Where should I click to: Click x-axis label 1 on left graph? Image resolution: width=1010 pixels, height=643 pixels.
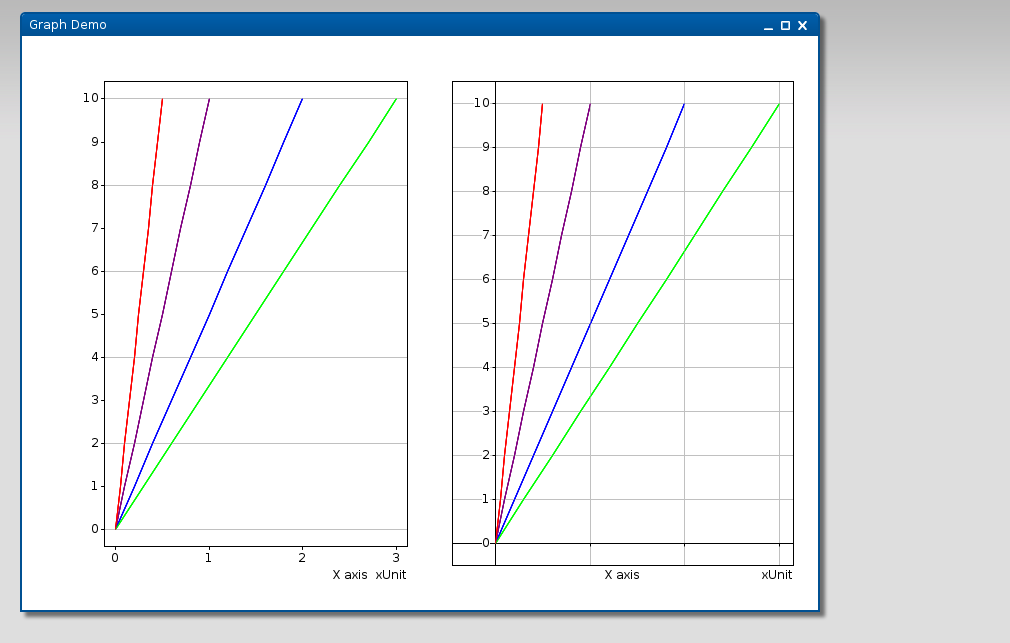209,558
